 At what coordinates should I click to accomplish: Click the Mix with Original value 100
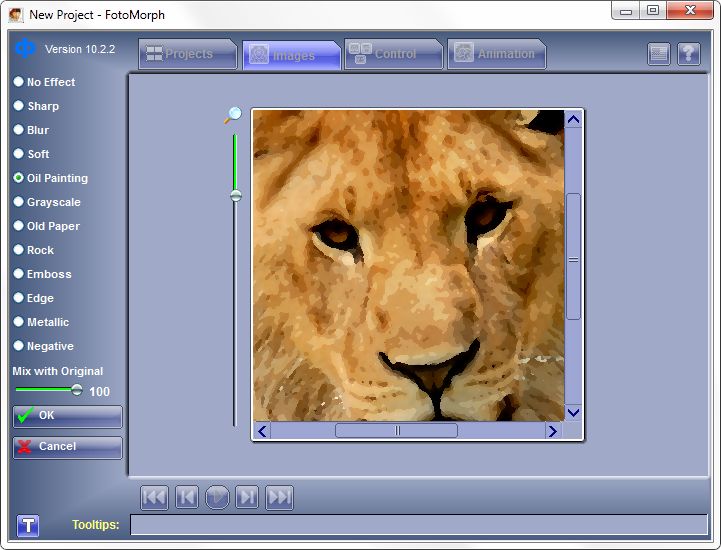[99, 392]
